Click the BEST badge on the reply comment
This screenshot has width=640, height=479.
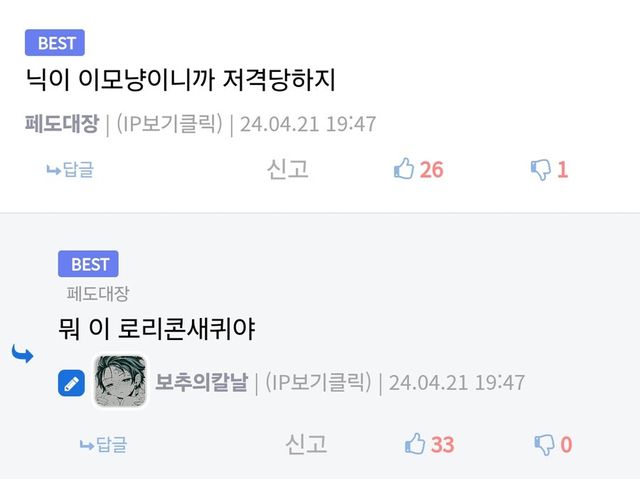(90, 264)
